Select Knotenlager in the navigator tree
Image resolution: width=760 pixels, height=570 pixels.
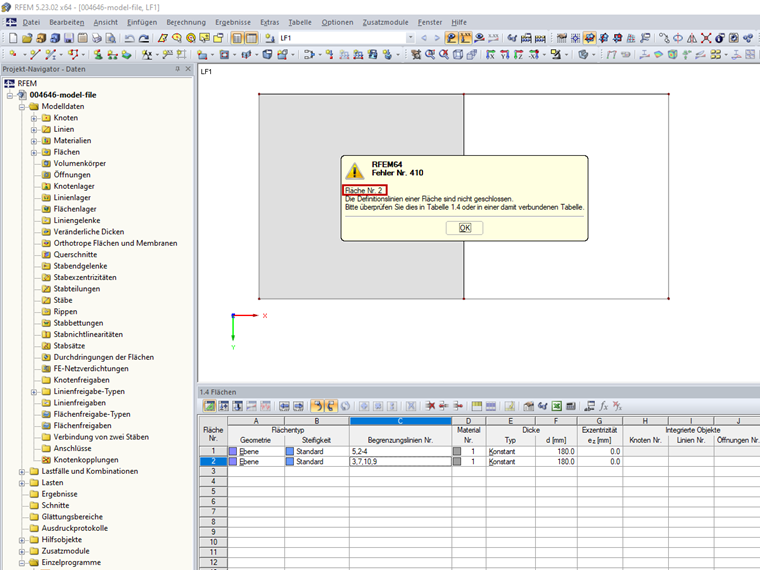[74, 186]
